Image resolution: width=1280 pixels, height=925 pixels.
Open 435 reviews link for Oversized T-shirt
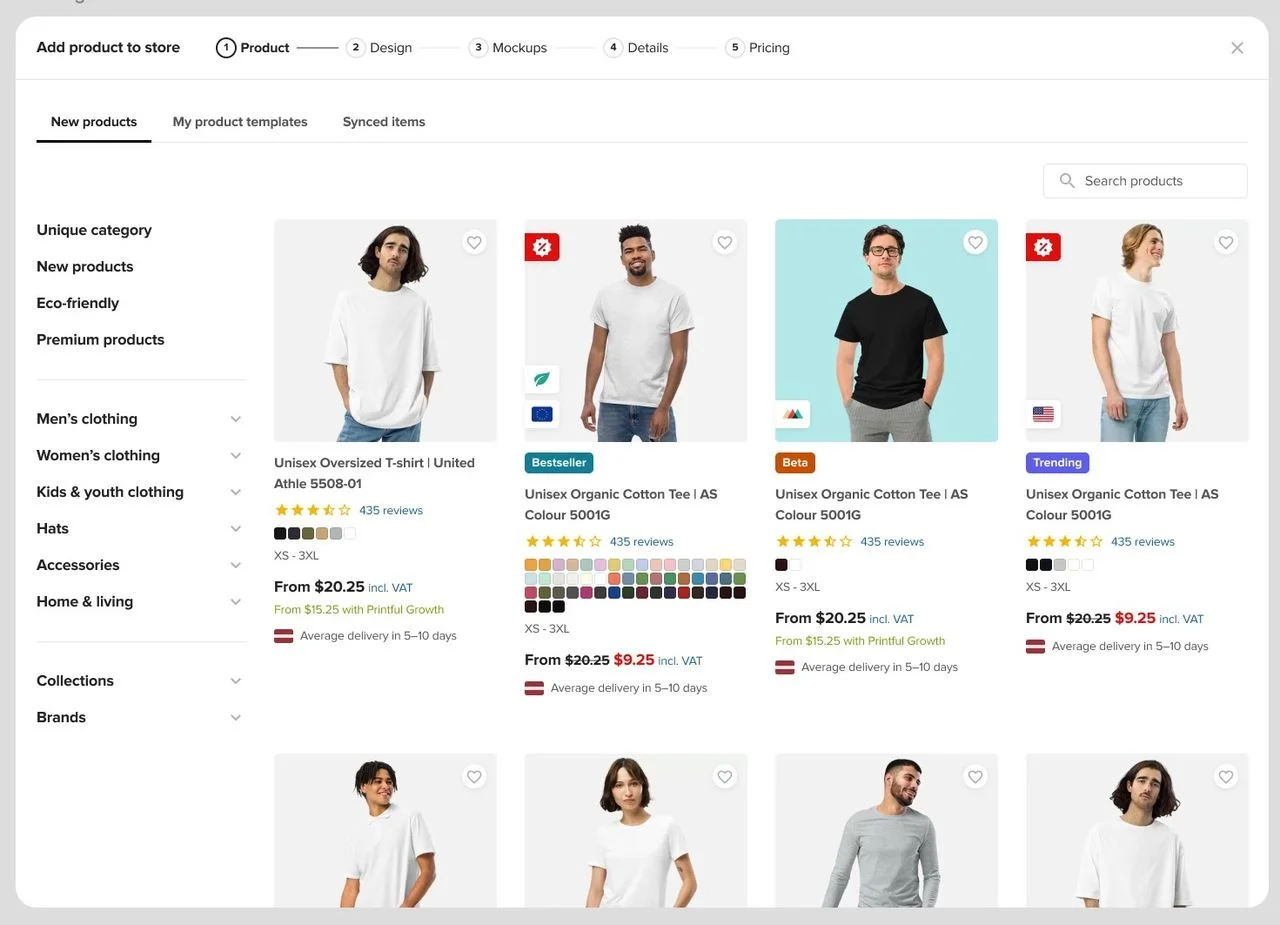(x=391, y=510)
